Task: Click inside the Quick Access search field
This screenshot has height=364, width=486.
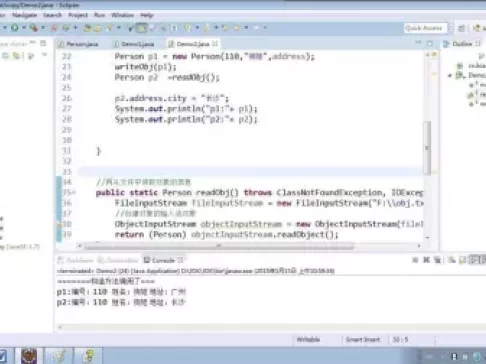Action: coord(424,28)
